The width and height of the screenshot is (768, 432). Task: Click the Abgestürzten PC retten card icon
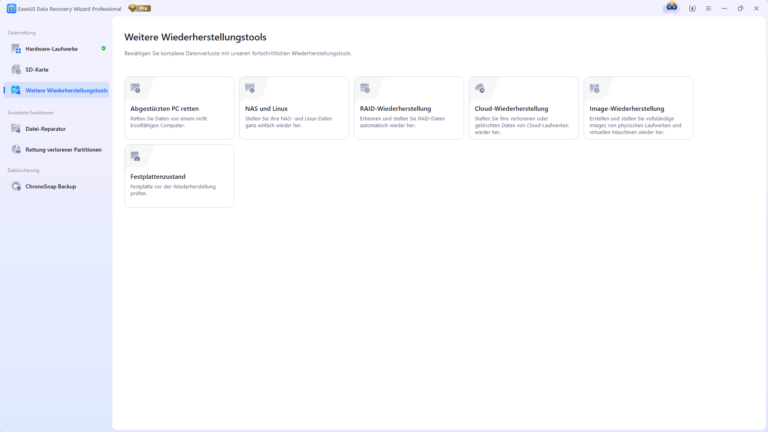point(135,88)
